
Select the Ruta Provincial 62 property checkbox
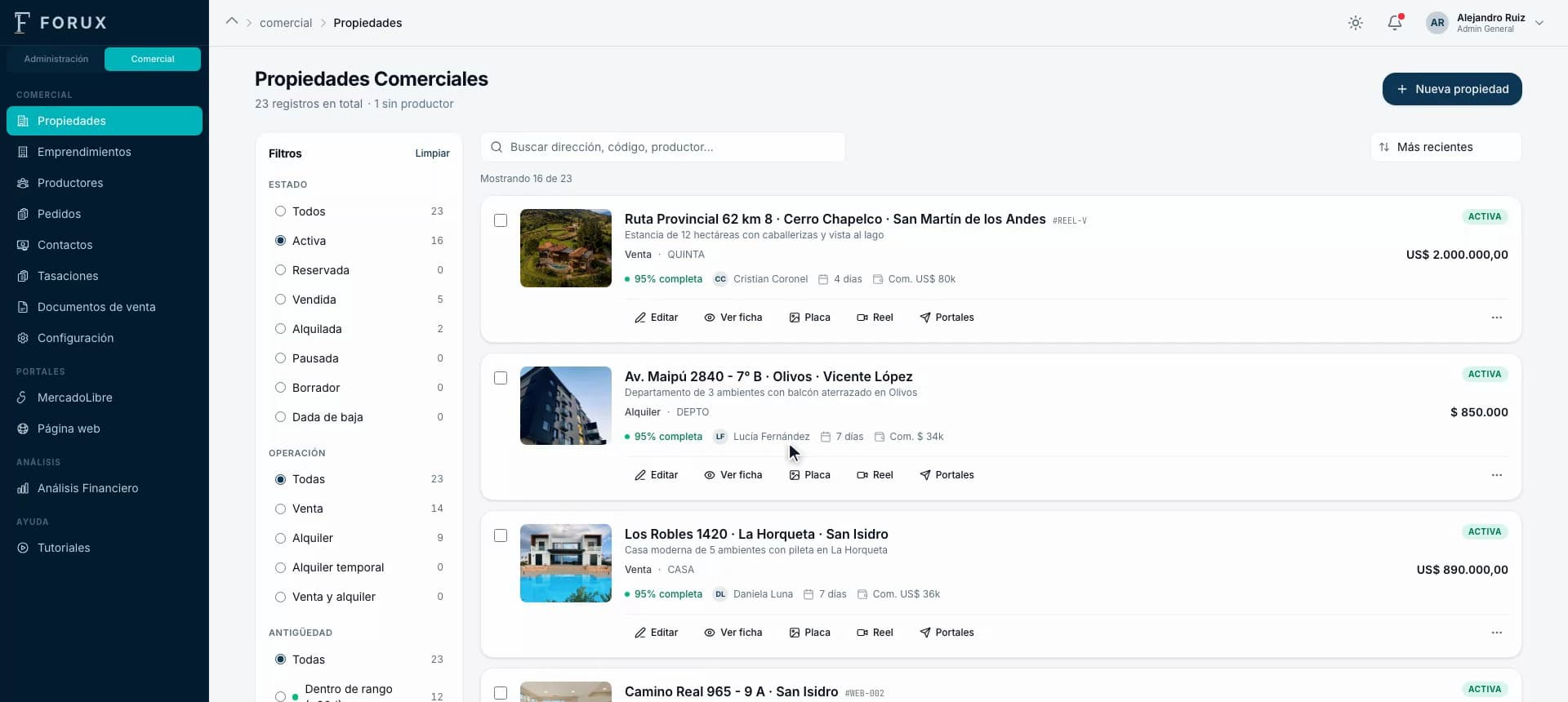(x=501, y=220)
